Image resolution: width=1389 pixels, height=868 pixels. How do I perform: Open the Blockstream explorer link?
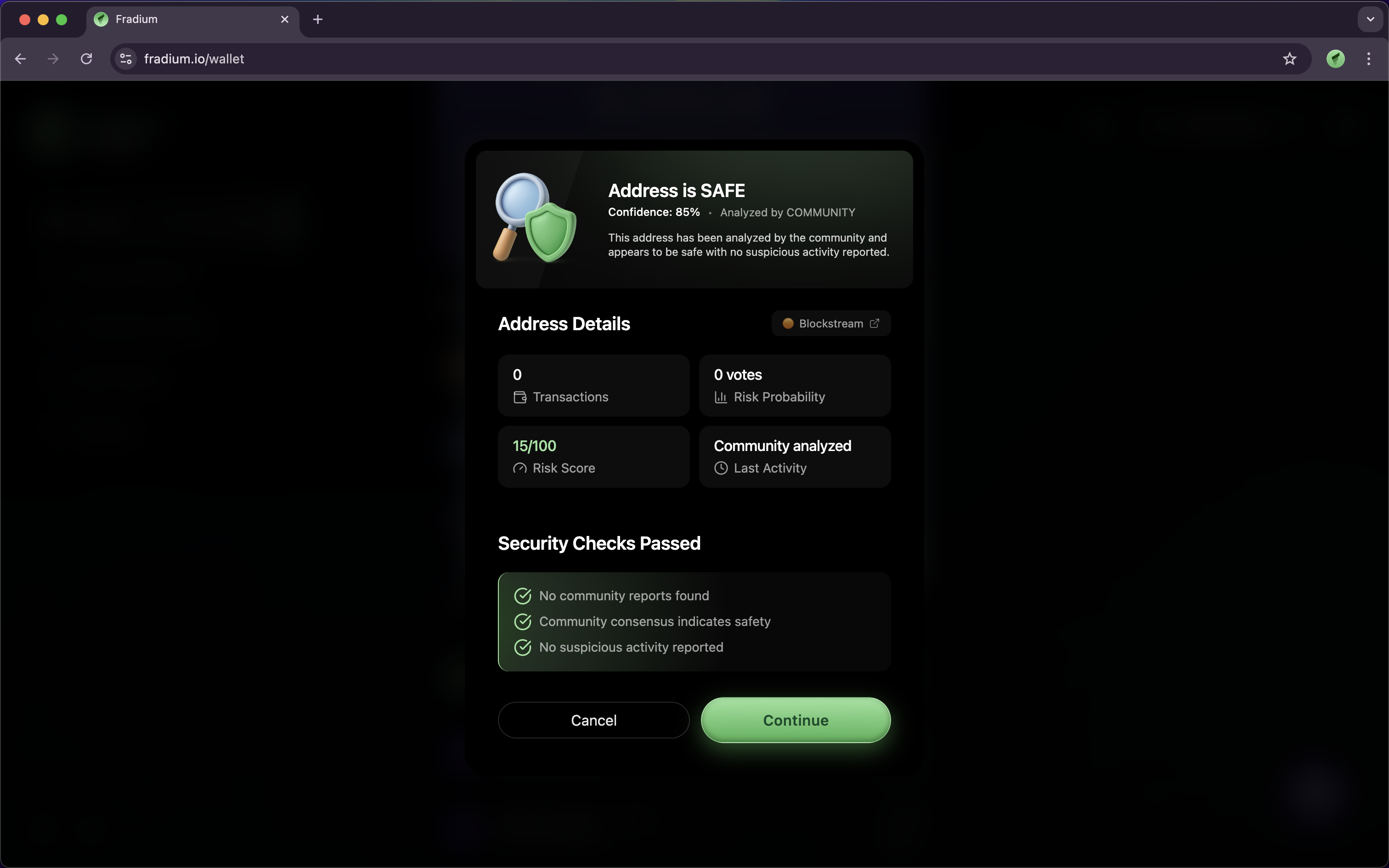coord(830,323)
